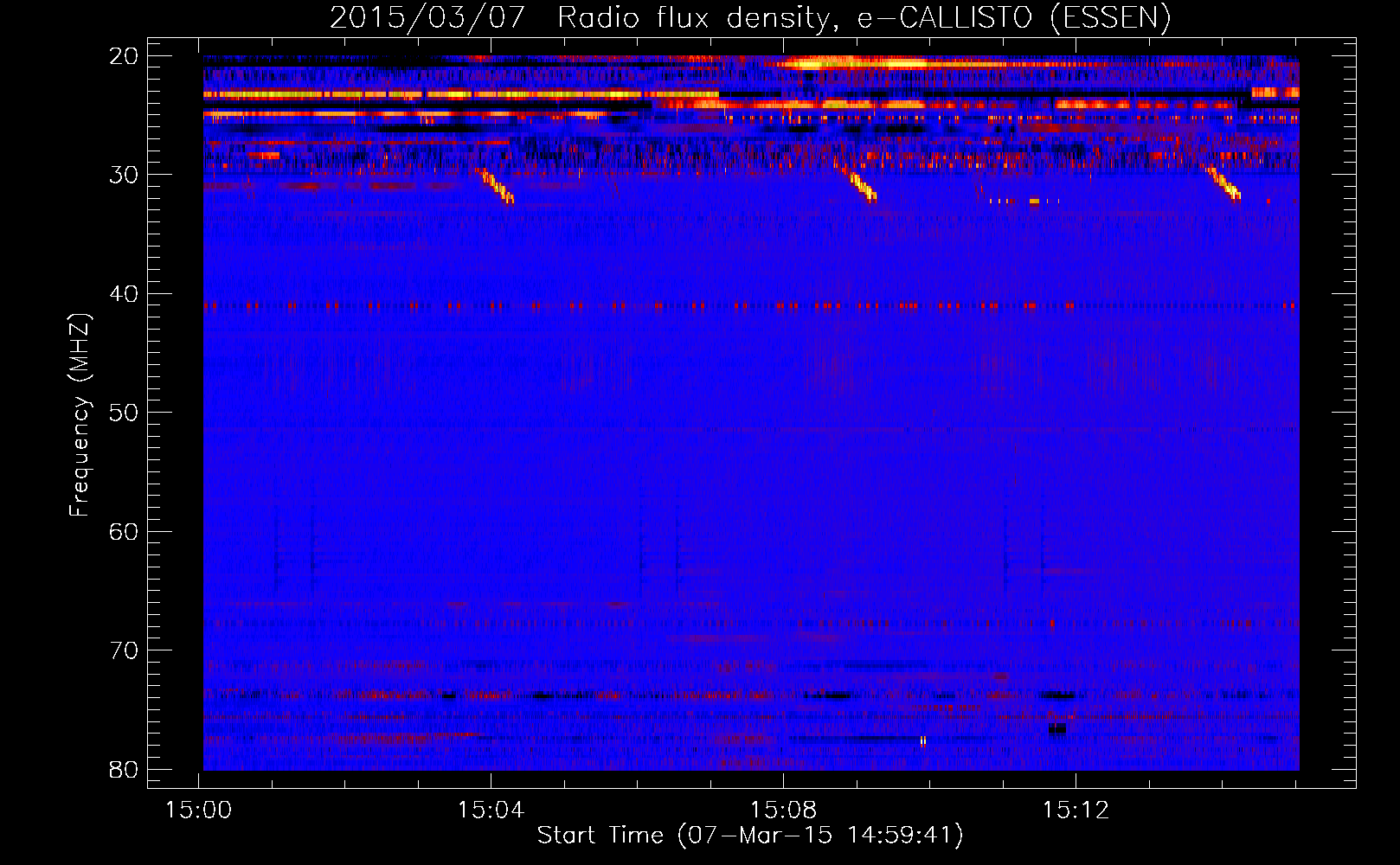Click the 40 frequency tick label
Viewport: 1400px width, 865px height.
tap(125, 293)
